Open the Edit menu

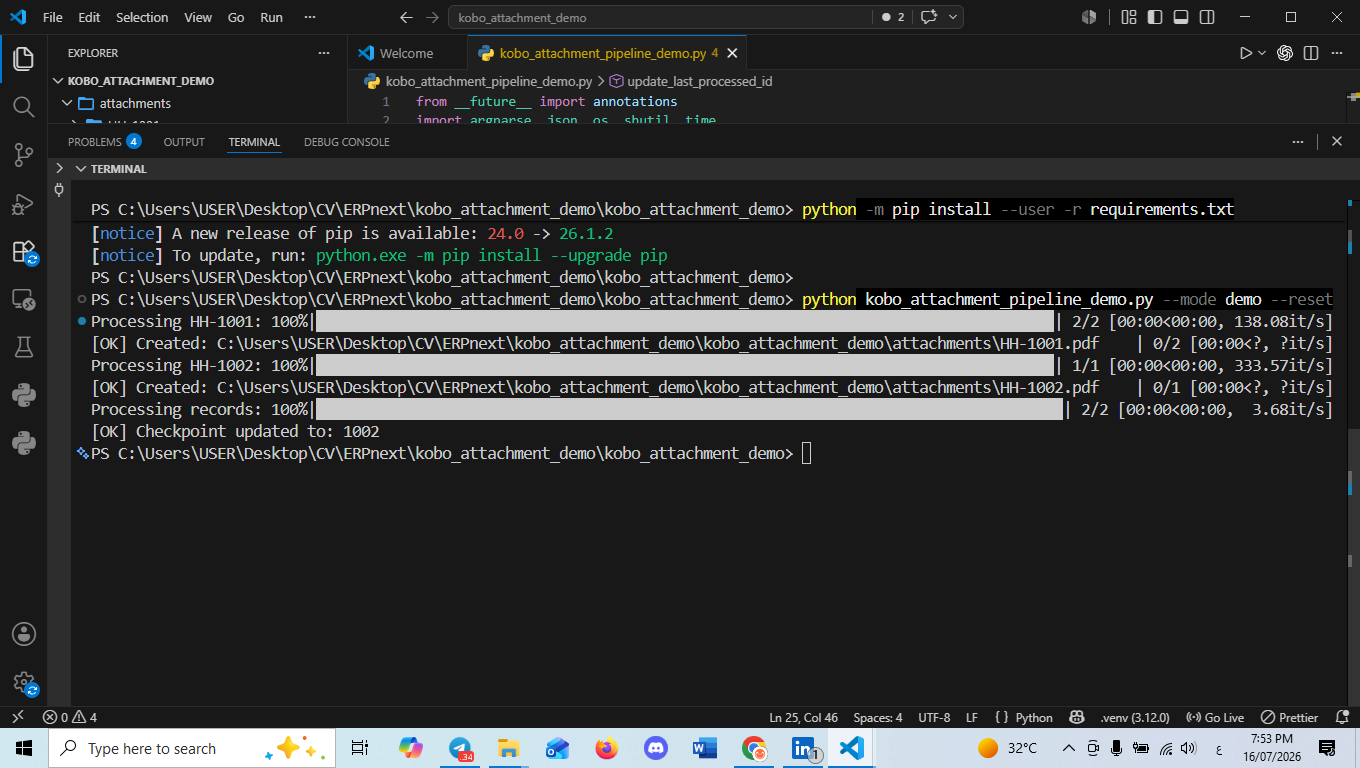click(89, 17)
